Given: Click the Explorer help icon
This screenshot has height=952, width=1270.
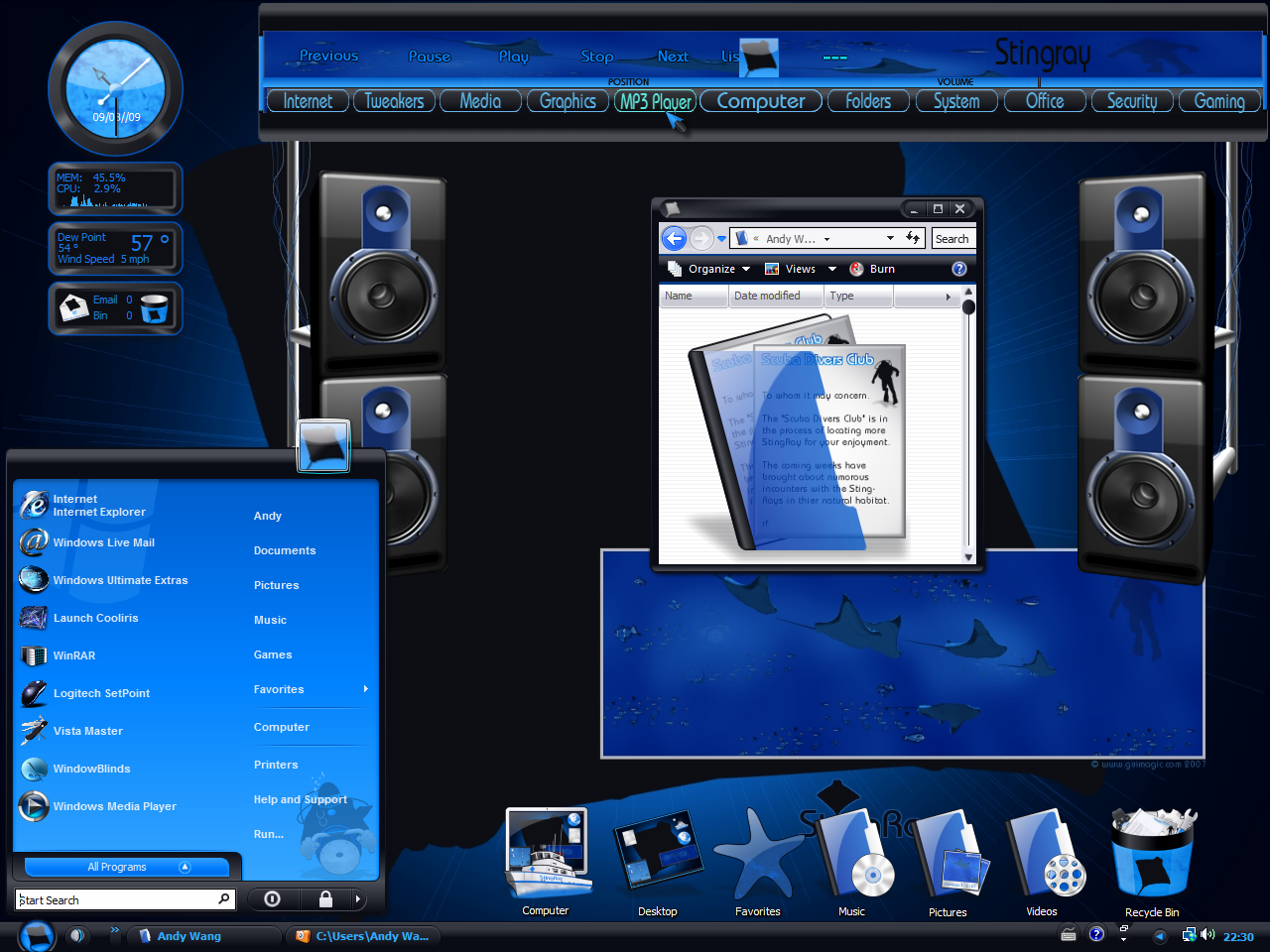Looking at the screenshot, I should pos(959,269).
